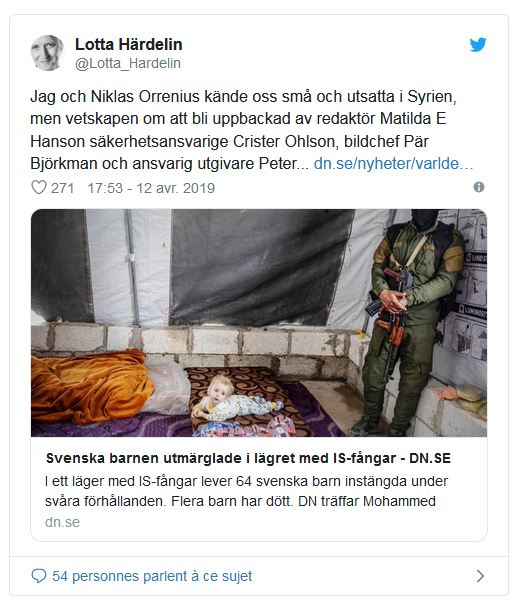The image size is (518, 601).
Task: Open the 17:53 - 12 avr. 2019 timestamp
Action: pos(151,188)
